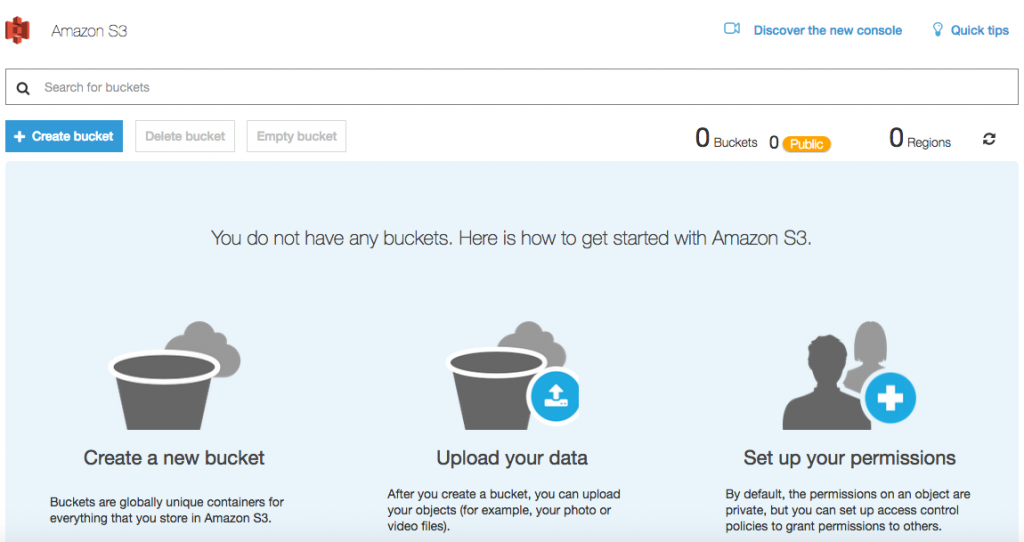Click the Quick tips lightbulb icon
Image resolution: width=1024 pixels, height=542 pixels.
point(937,30)
